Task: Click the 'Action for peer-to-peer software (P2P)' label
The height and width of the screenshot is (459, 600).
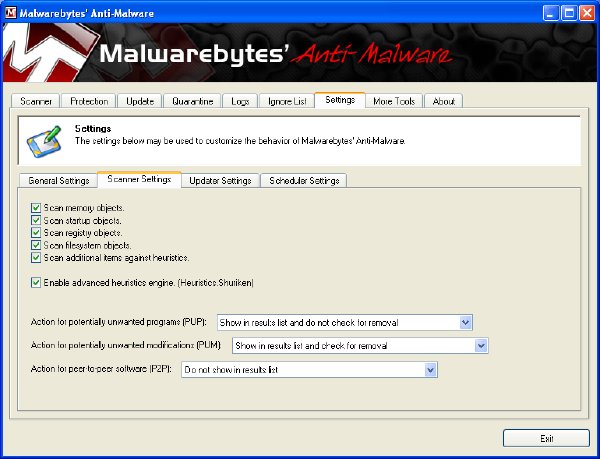Action: point(101,369)
